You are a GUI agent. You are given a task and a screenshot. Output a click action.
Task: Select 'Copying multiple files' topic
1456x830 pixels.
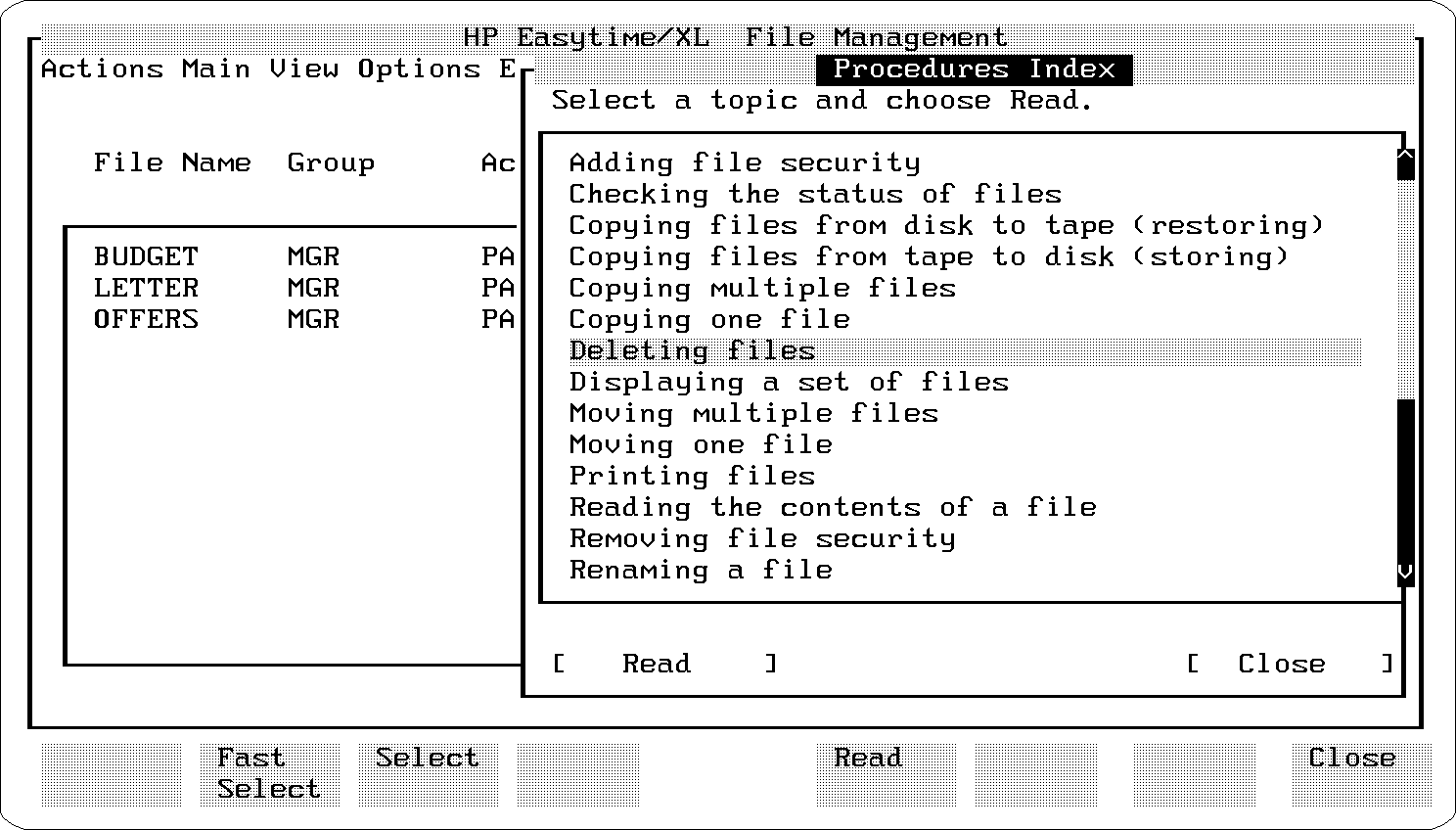pos(762,288)
